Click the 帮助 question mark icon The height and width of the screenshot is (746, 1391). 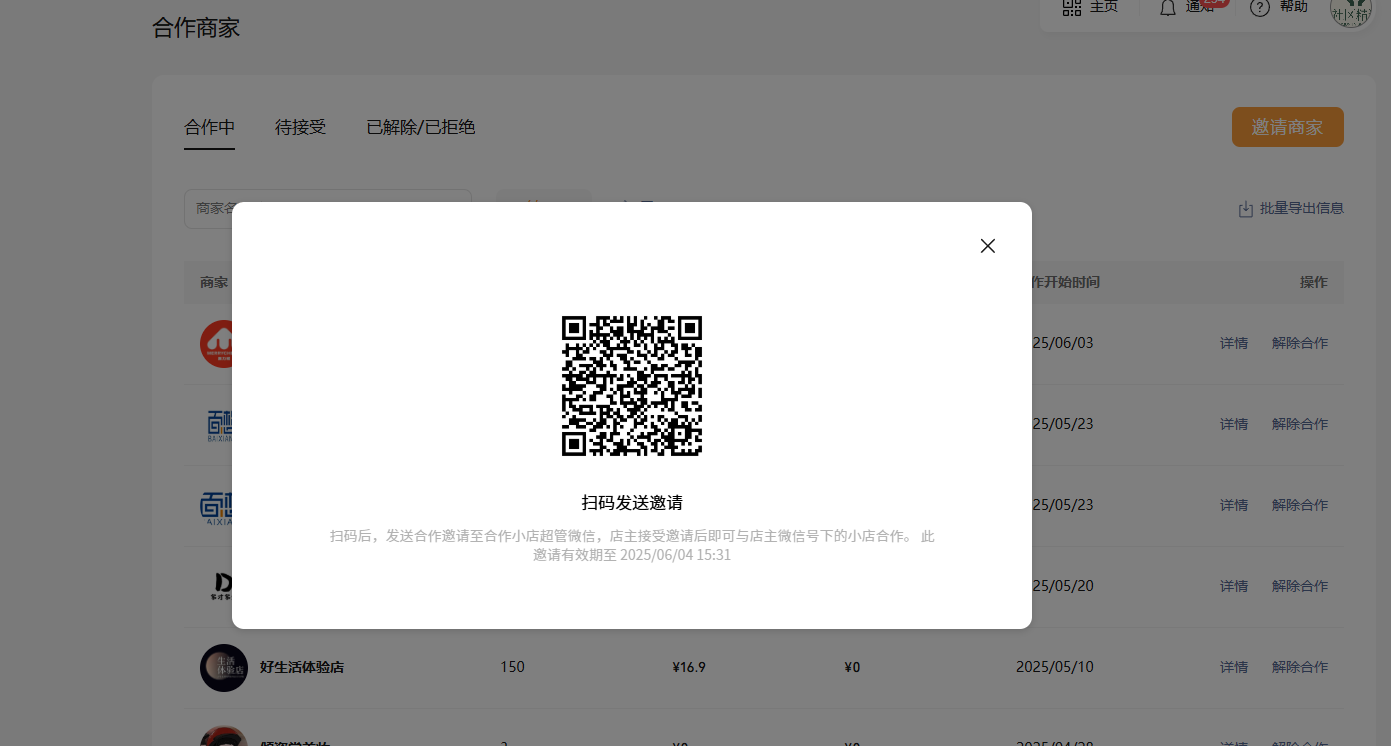pyautogui.click(x=1260, y=8)
